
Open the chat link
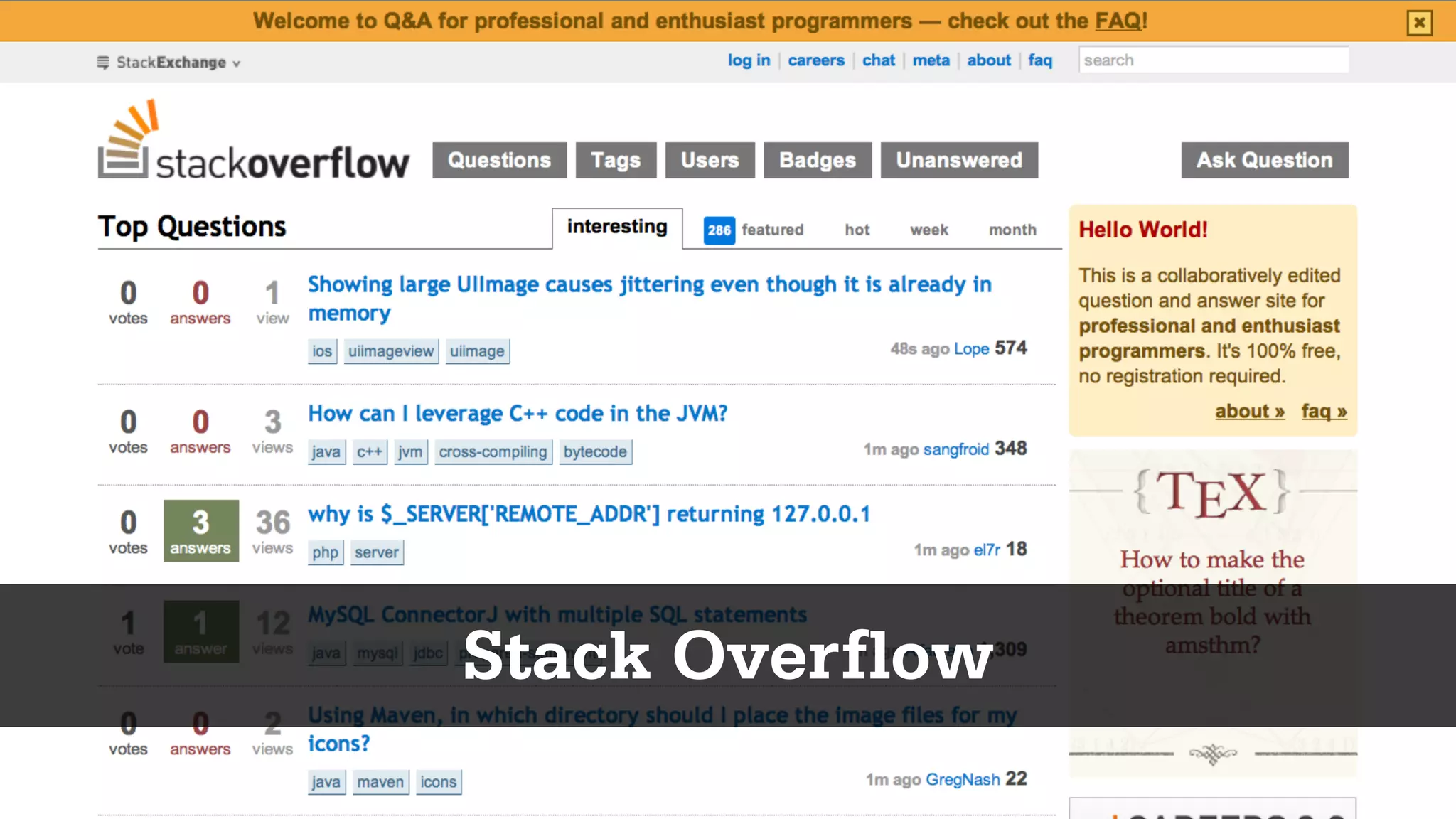pyautogui.click(x=879, y=60)
